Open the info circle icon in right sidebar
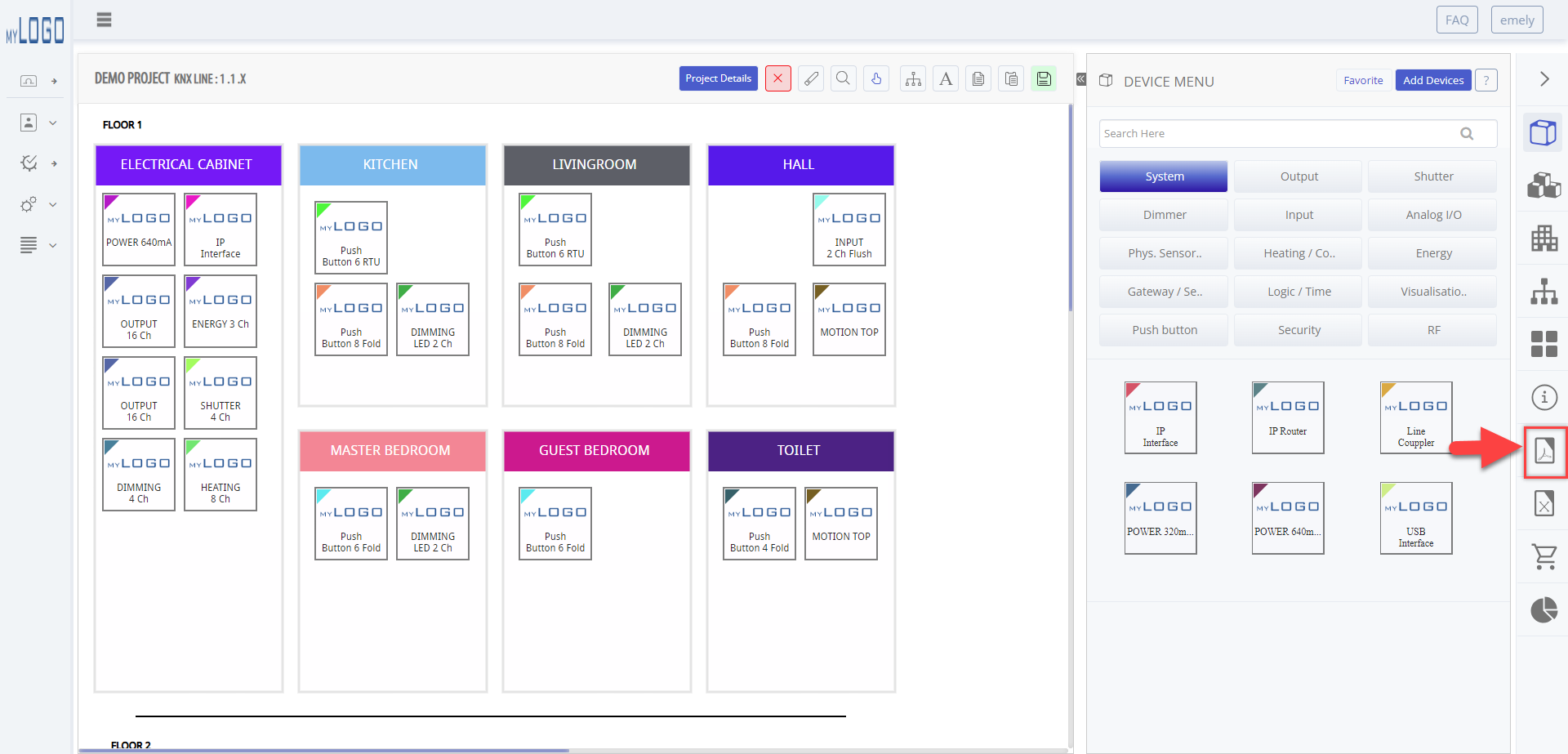The width and height of the screenshot is (1568, 754). click(1544, 398)
